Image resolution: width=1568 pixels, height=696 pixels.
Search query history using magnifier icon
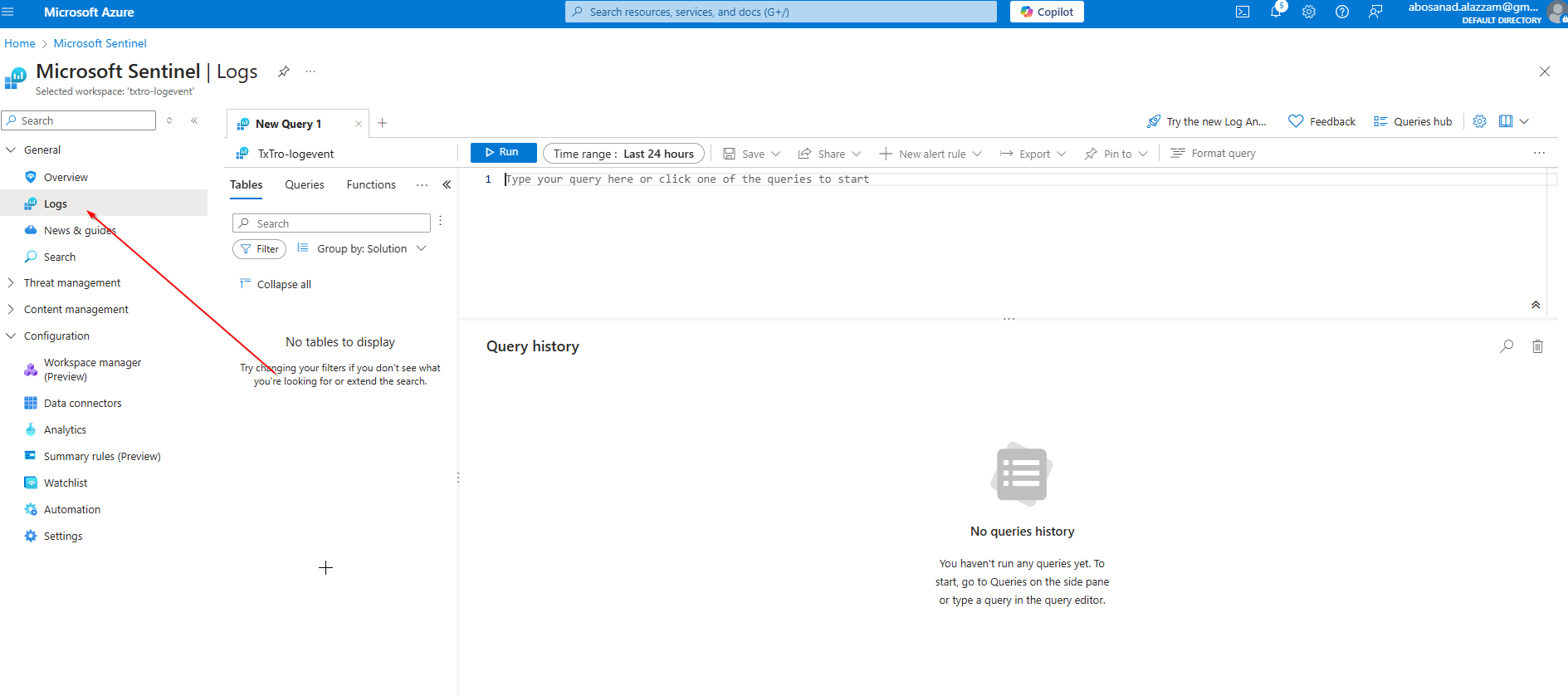(1507, 346)
